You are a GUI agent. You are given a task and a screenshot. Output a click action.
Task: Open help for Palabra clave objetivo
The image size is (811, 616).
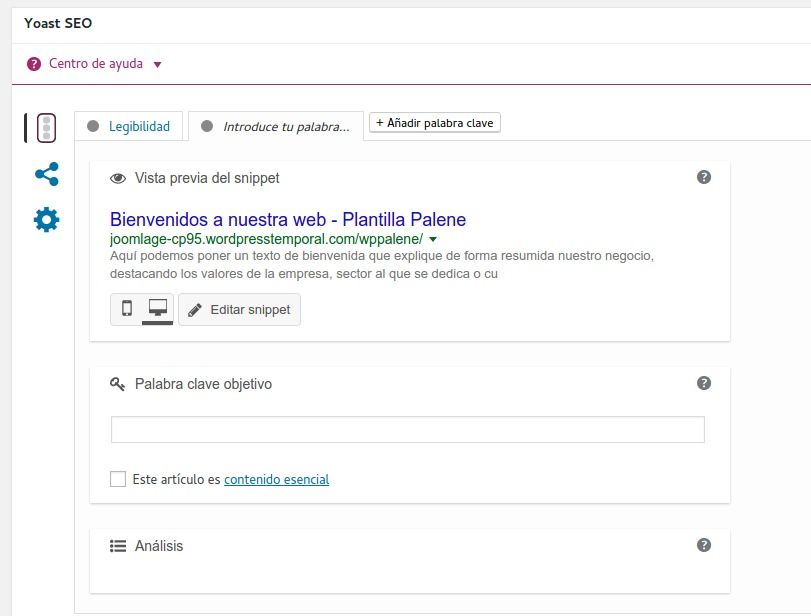(x=703, y=383)
